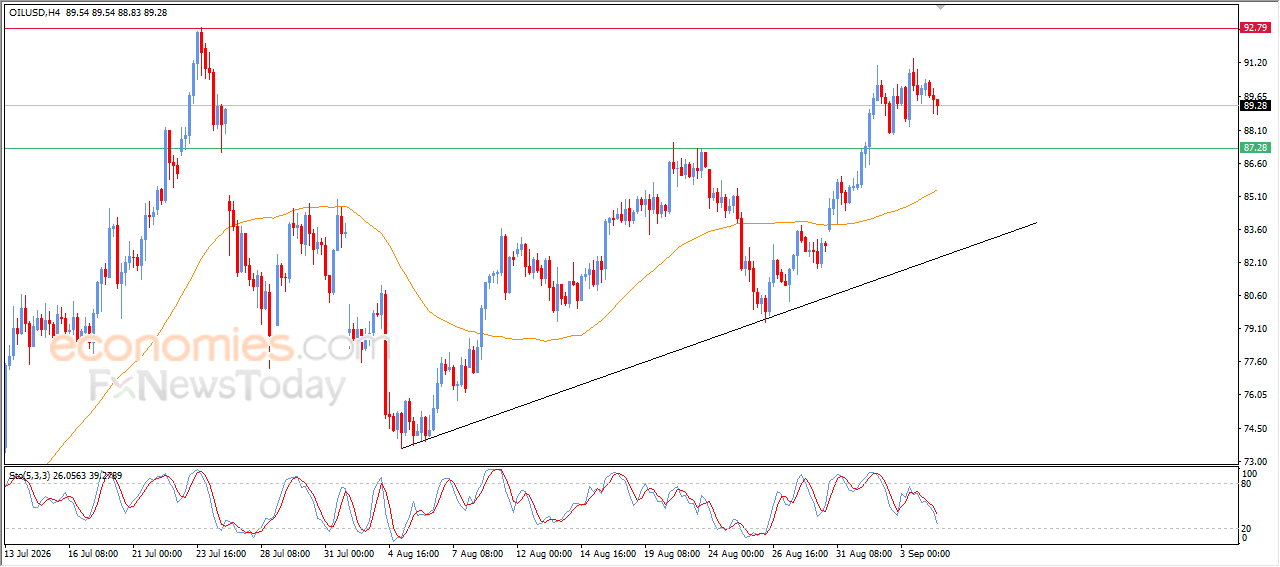Select the red 92.79 price tag
This screenshot has width=1280, height=567.
tap(1255, 28)
